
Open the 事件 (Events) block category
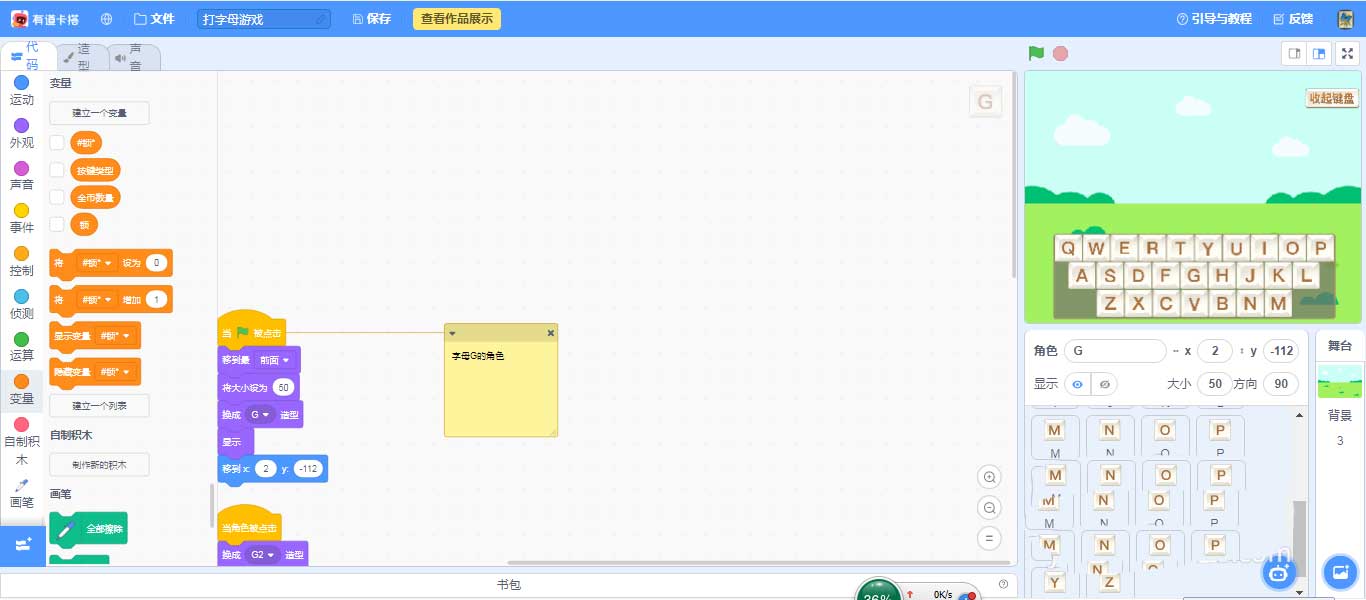(x=22, y=219)
